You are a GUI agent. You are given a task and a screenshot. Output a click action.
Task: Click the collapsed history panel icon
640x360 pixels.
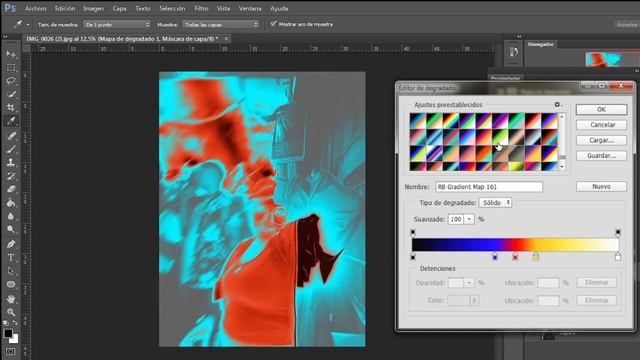[513, 51]
